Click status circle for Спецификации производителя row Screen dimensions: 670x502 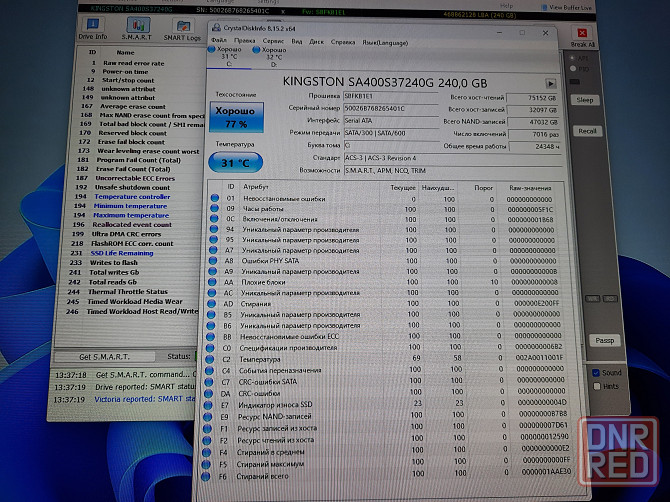(210, 348)
